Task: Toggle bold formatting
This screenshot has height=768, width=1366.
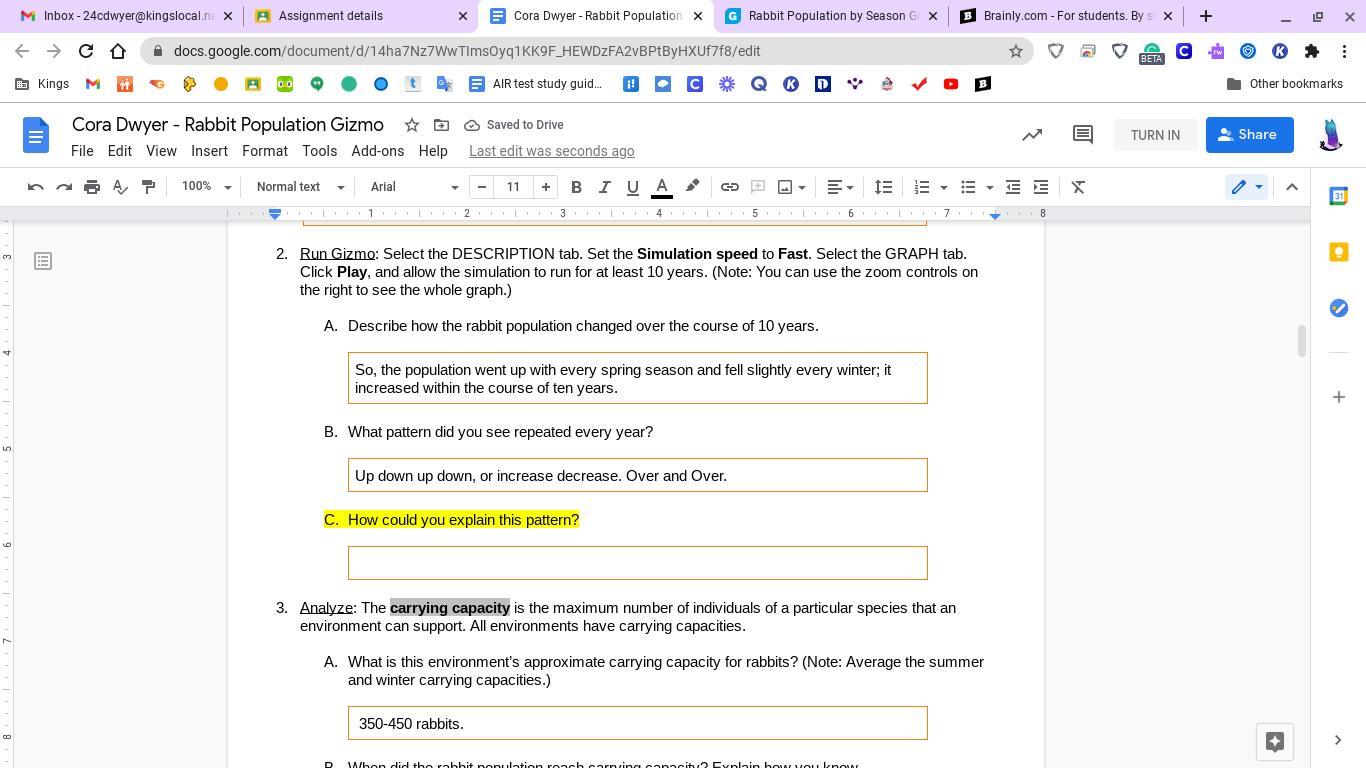Action: coord(576,187)
